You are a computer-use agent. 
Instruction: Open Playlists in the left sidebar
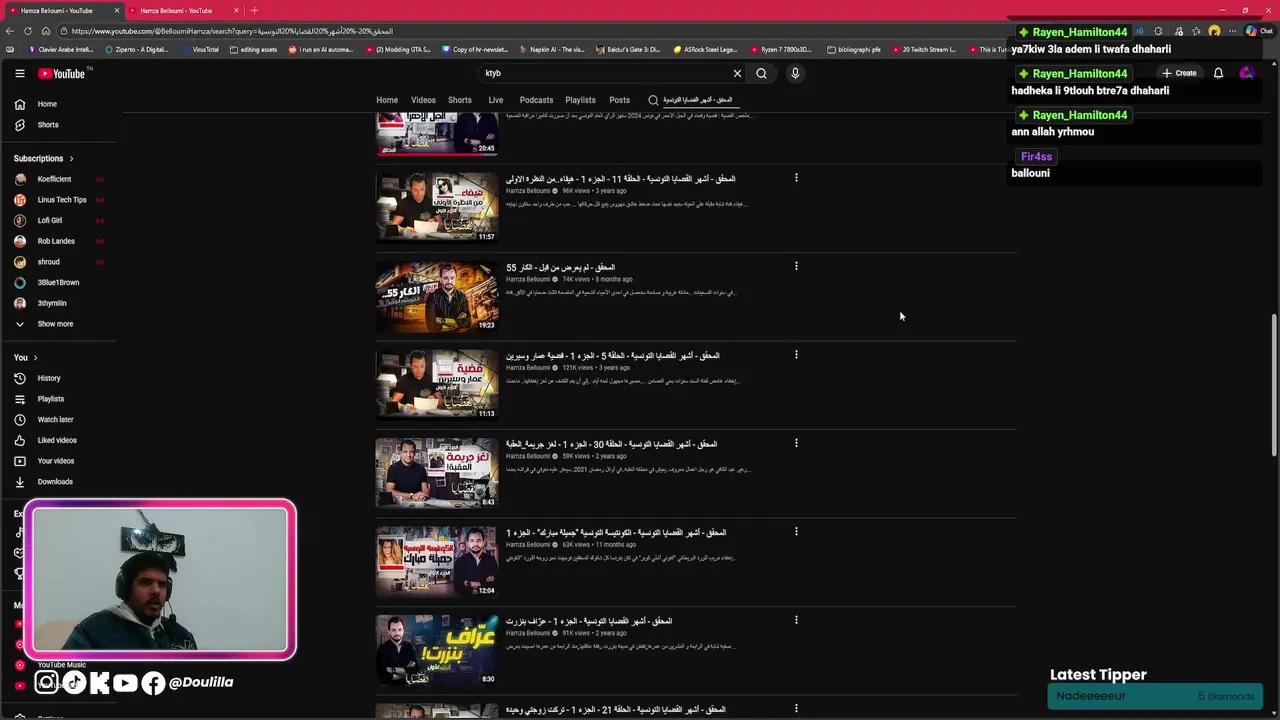click(x=50, y=399)
